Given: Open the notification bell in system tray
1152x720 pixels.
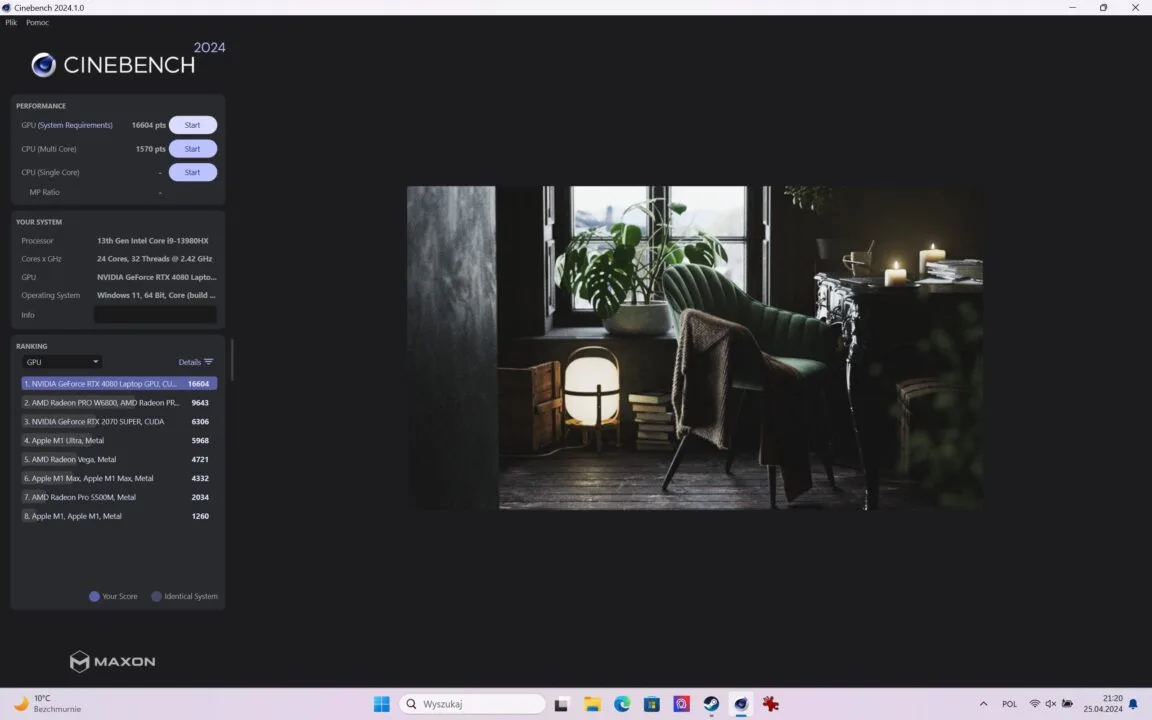Looking at the screenshot, I should (x=1133, y=704).
